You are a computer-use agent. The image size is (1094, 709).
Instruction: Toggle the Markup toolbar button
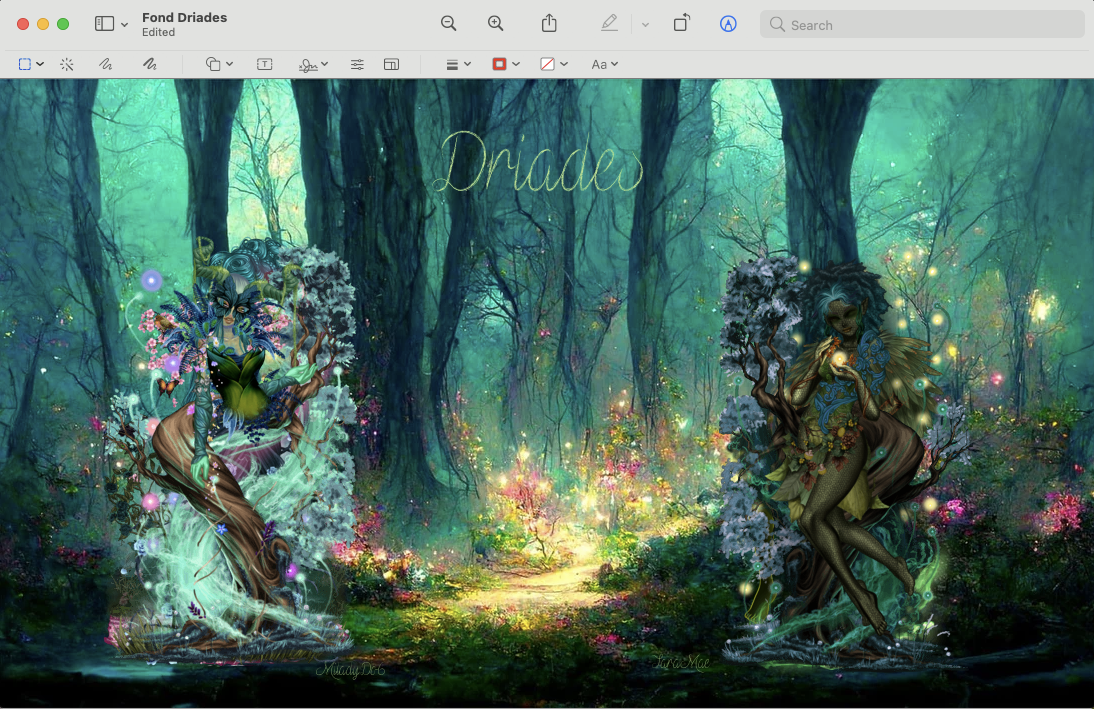click(728, 24)
